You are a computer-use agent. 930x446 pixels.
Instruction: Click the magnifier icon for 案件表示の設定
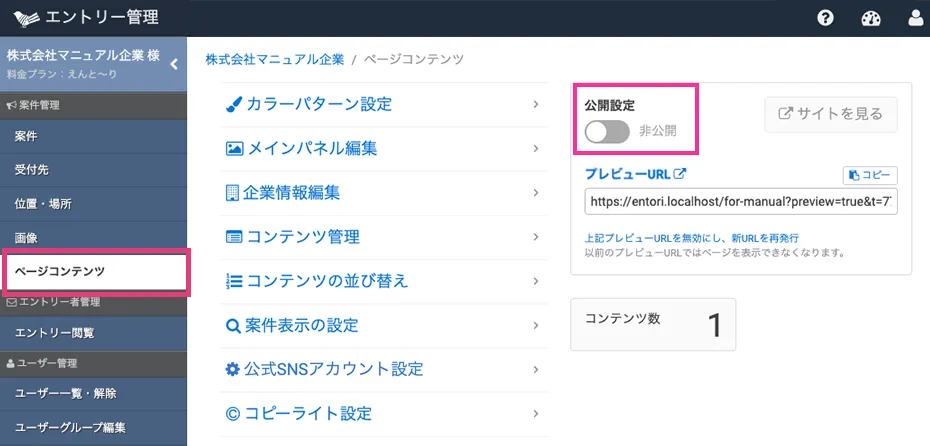coord(233,326)
